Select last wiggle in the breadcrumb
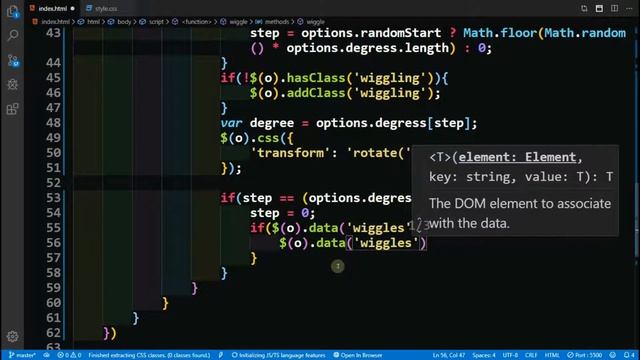This screenshot has width=640, height=360. point(315,22)
